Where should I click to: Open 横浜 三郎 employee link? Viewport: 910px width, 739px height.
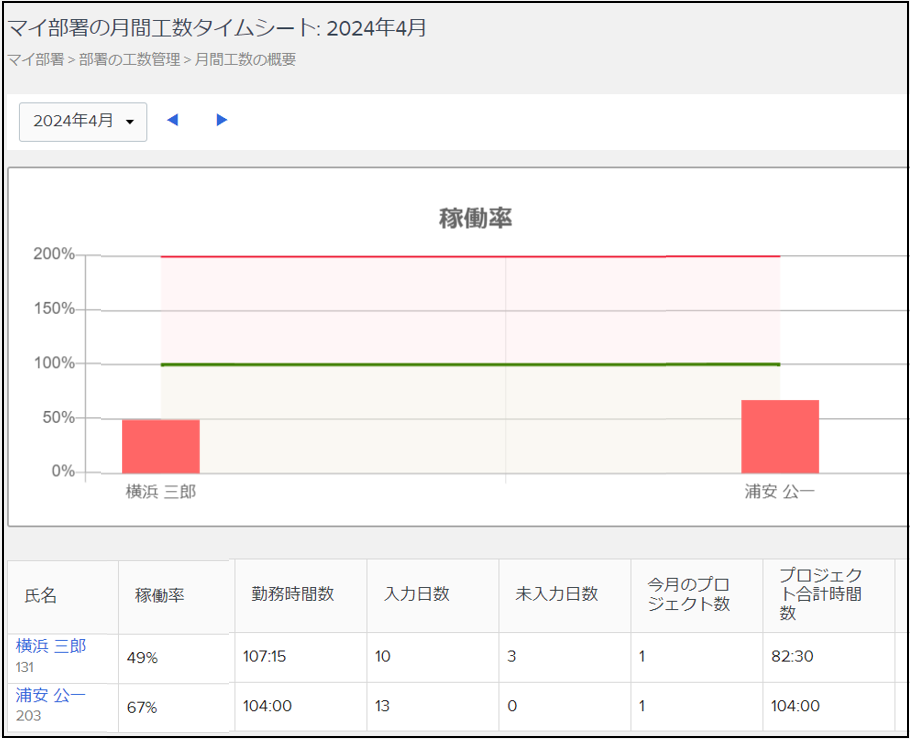pos(51,646)
